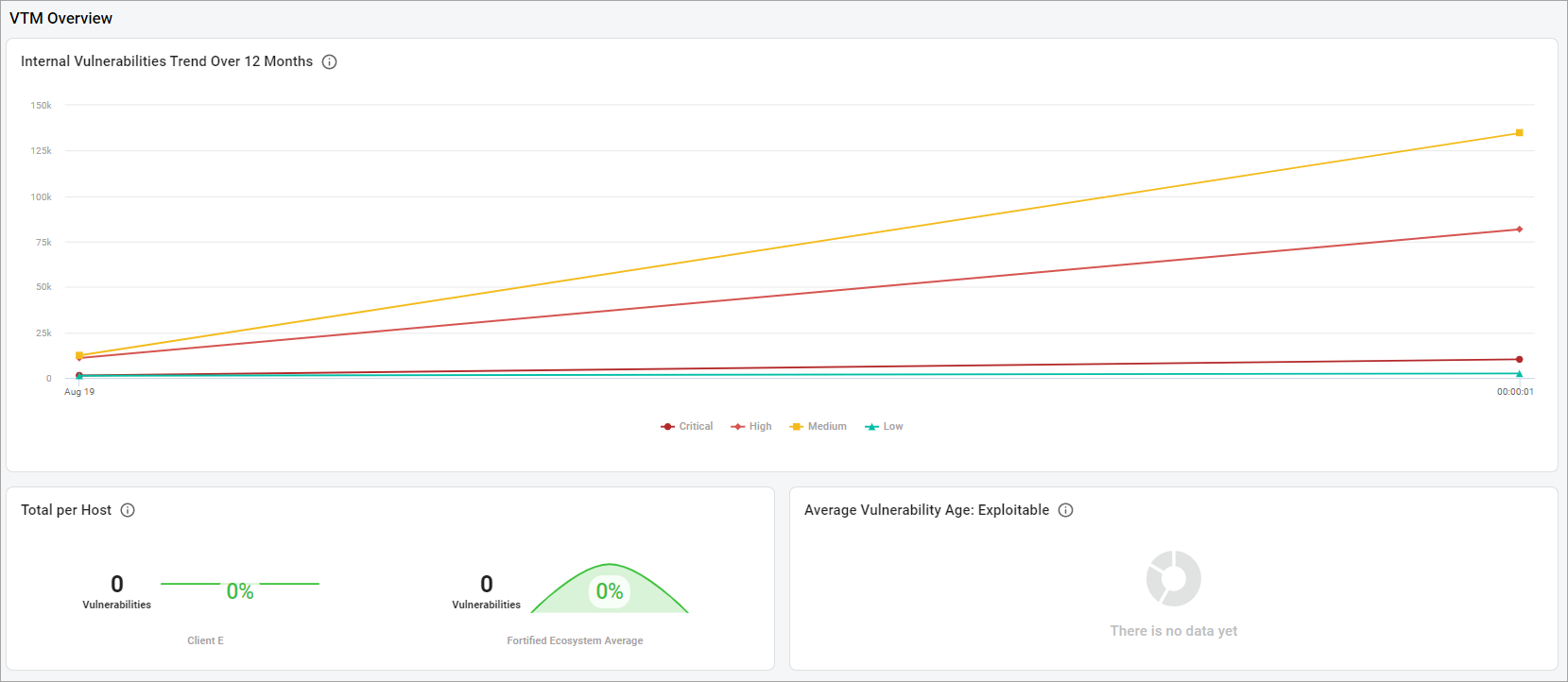Viewport: 1568px width, 682px height.
Task: Click the empty donut chart placeholder icon
Action: [1173, 578]
